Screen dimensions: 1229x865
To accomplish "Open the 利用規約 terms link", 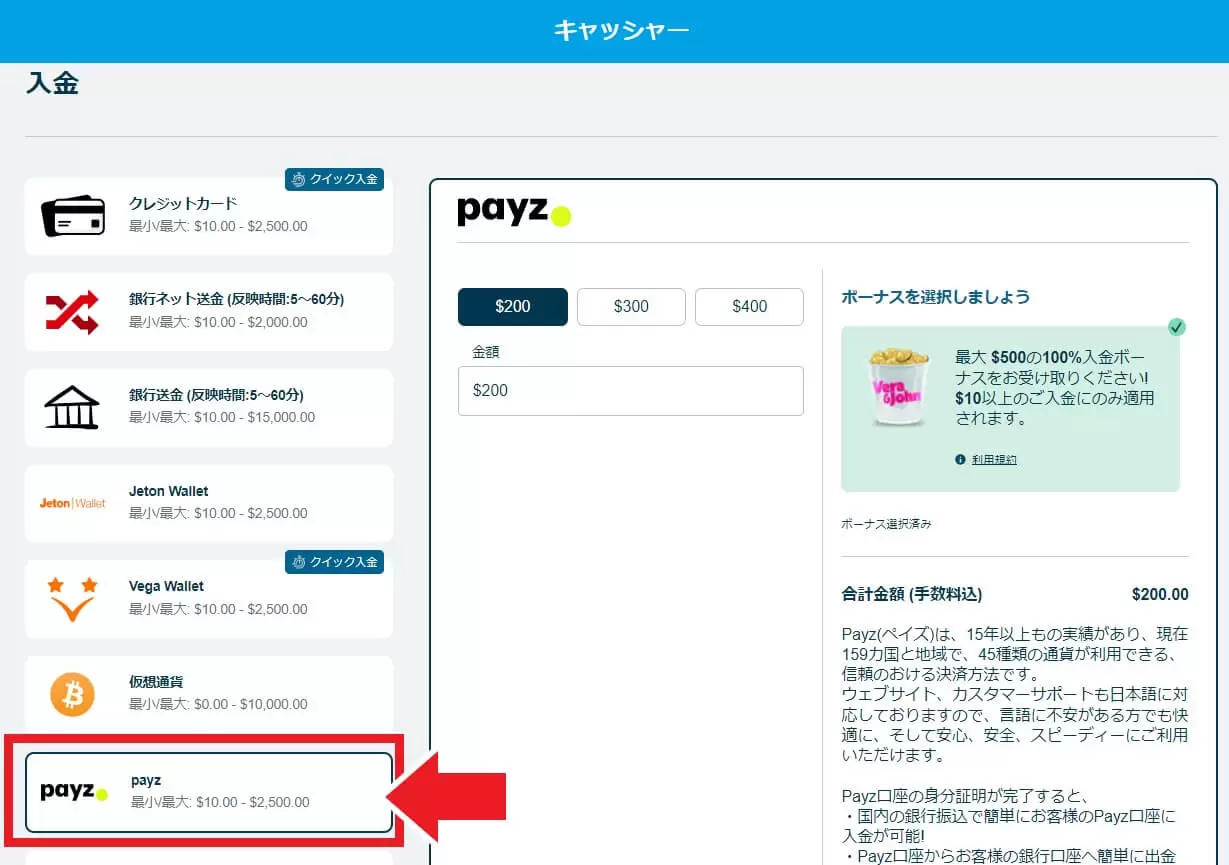I will pos(994,459).
